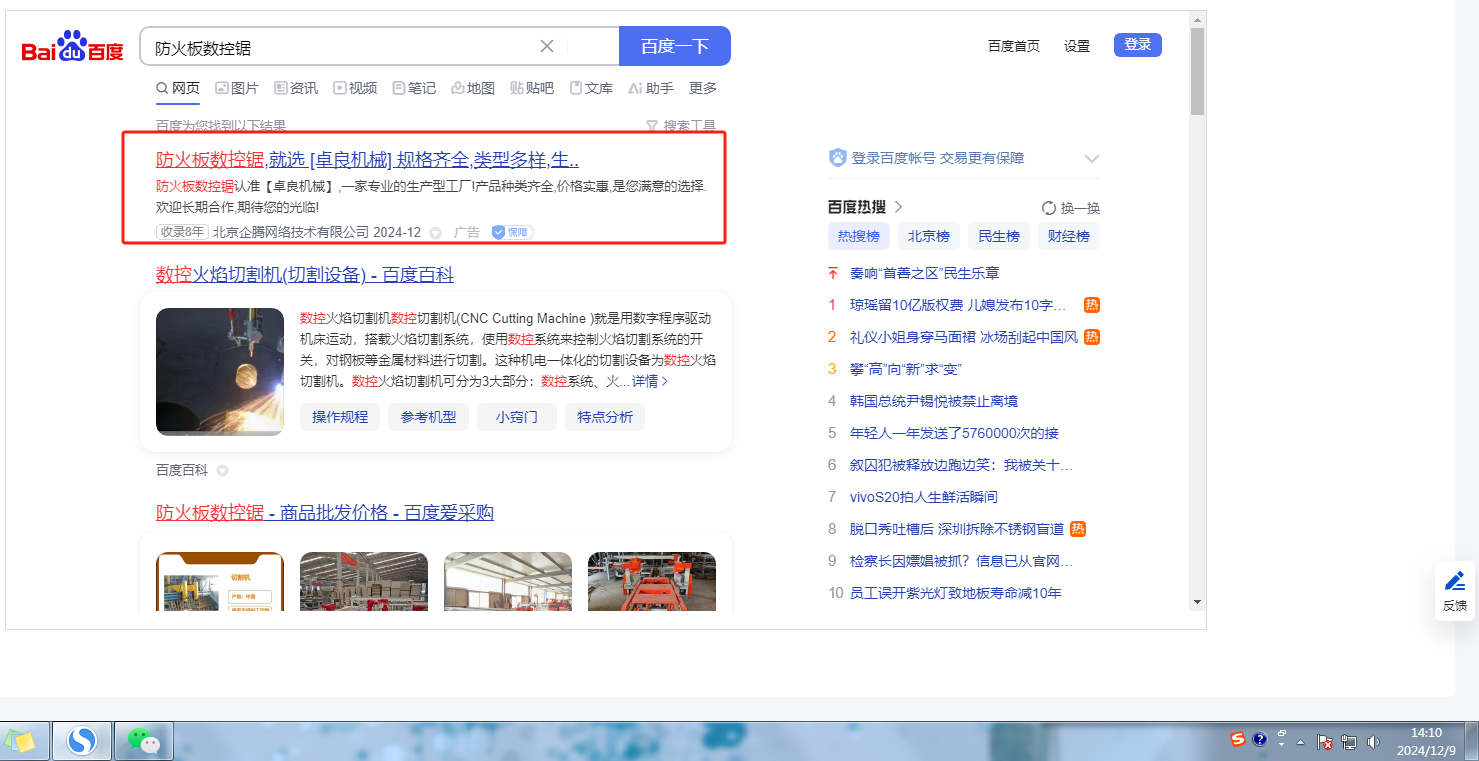Viewport: 1479px width, 761px height.
Task: Switch to the 视频 search tab
Action: tap(355, 88)
